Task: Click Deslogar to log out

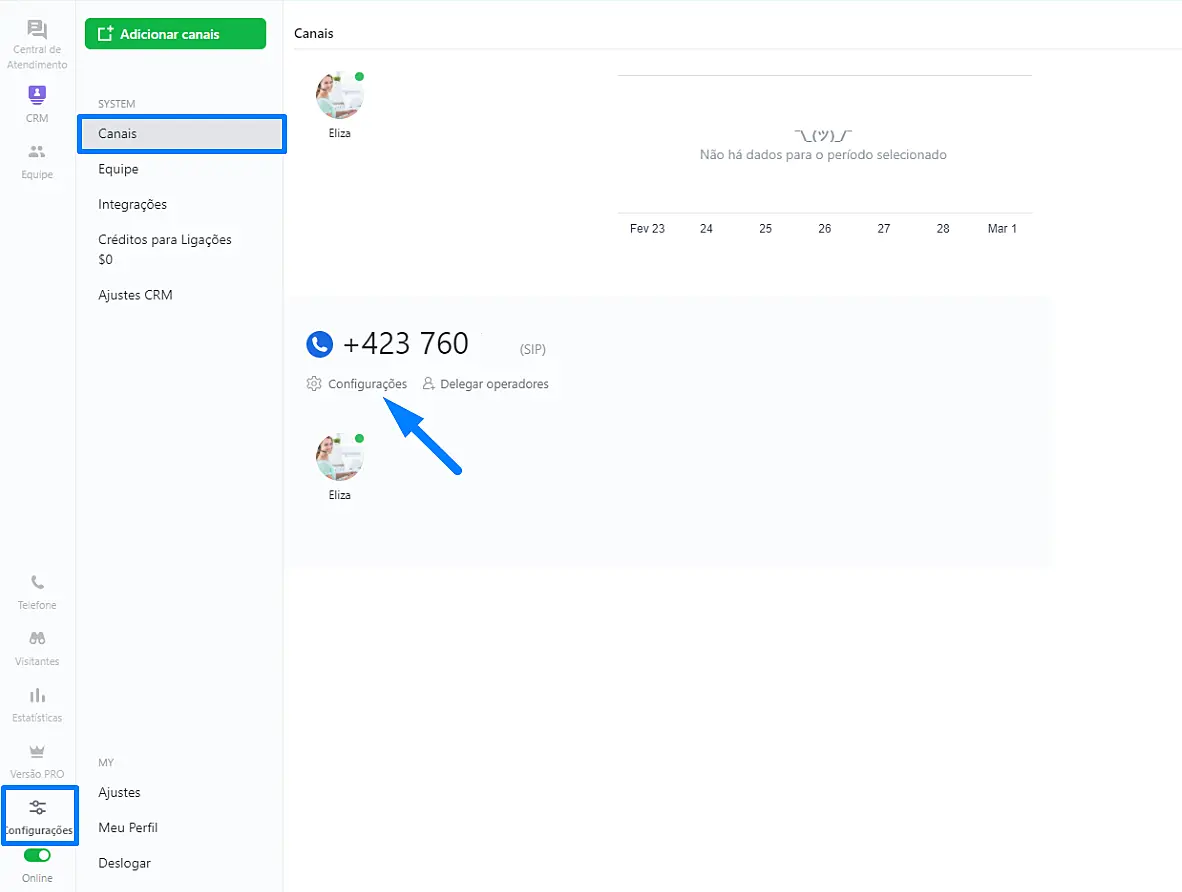Action: pos(124,863)
